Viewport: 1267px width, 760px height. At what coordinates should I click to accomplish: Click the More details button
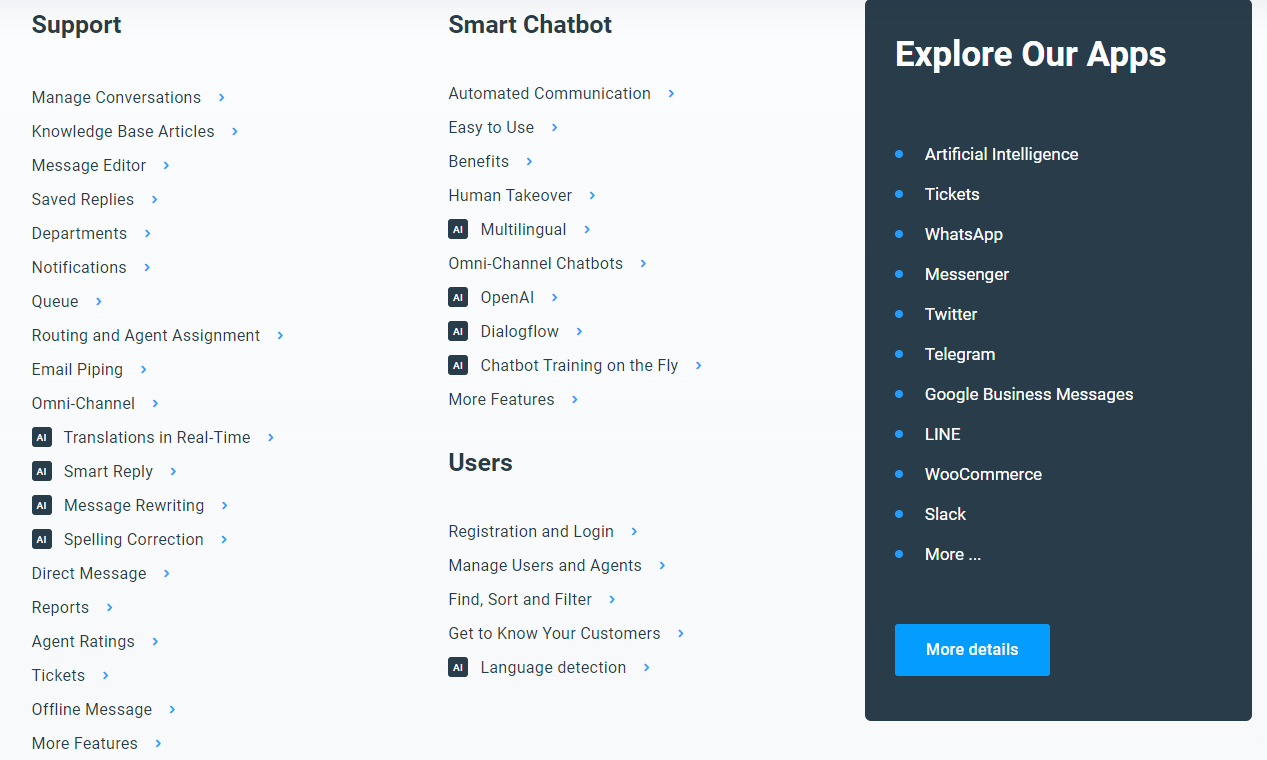click(x=972, y=650)
